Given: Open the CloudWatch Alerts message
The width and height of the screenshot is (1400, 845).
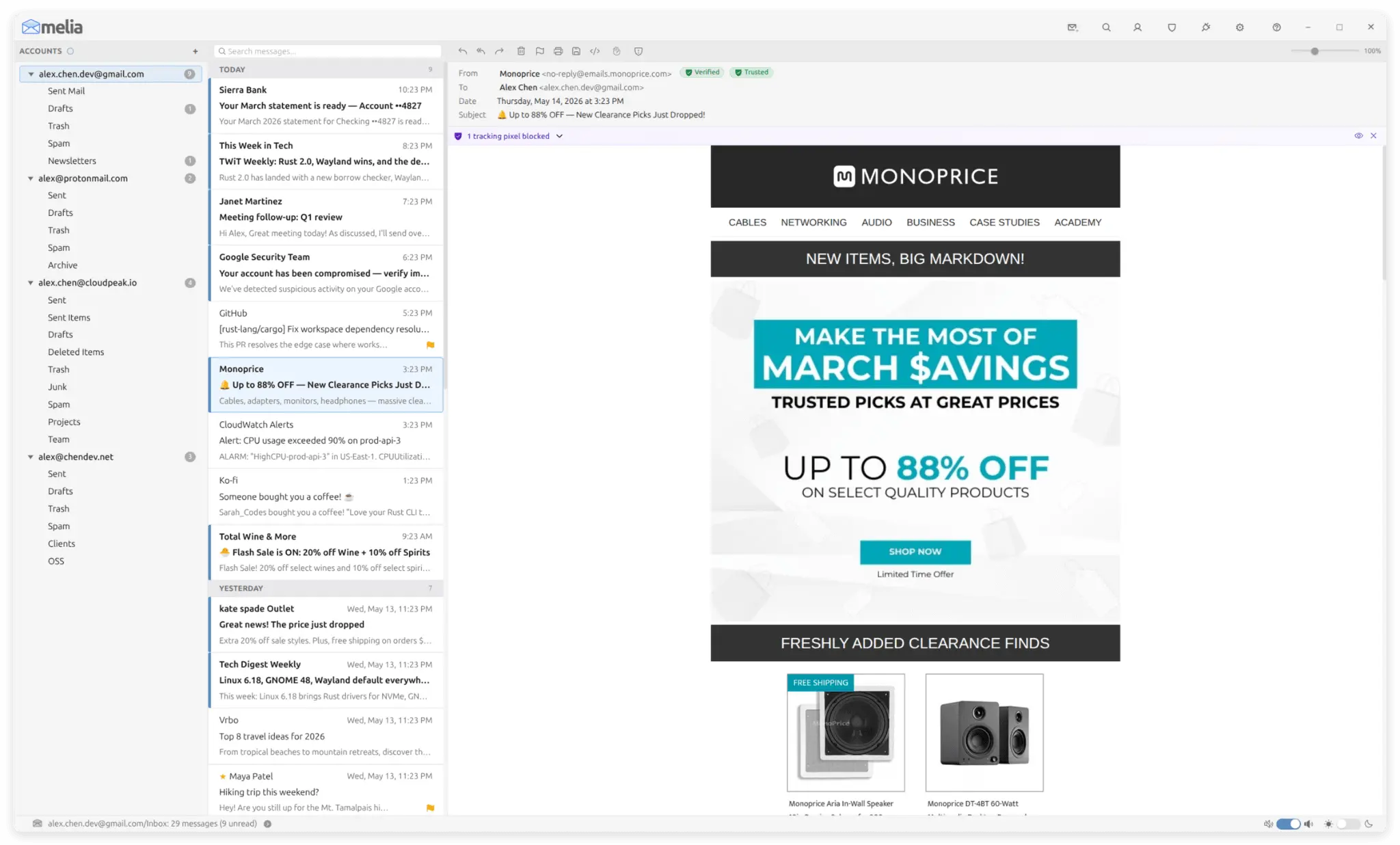Looking at the screenshot, I should pyautogui.click(x=326, y=441).
